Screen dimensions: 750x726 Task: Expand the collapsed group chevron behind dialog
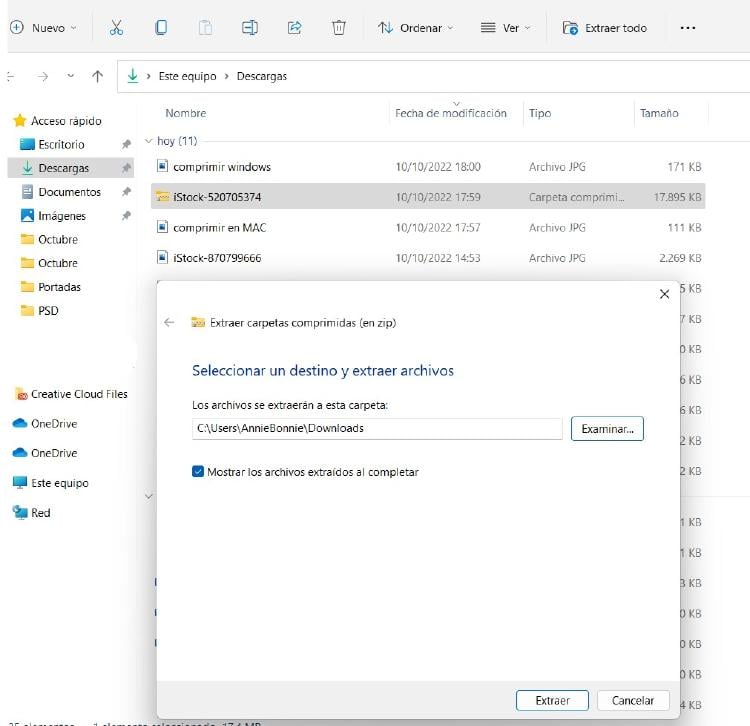[x=149, y=496]
